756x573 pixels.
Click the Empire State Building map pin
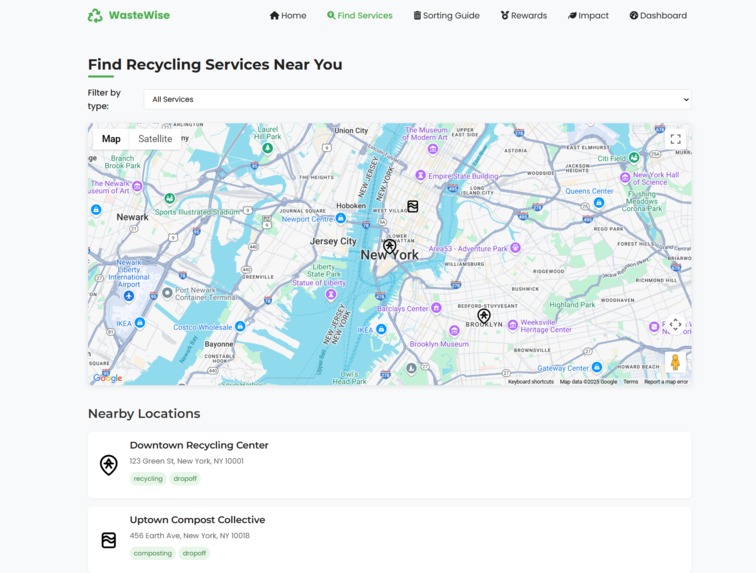tap(420, 176)
